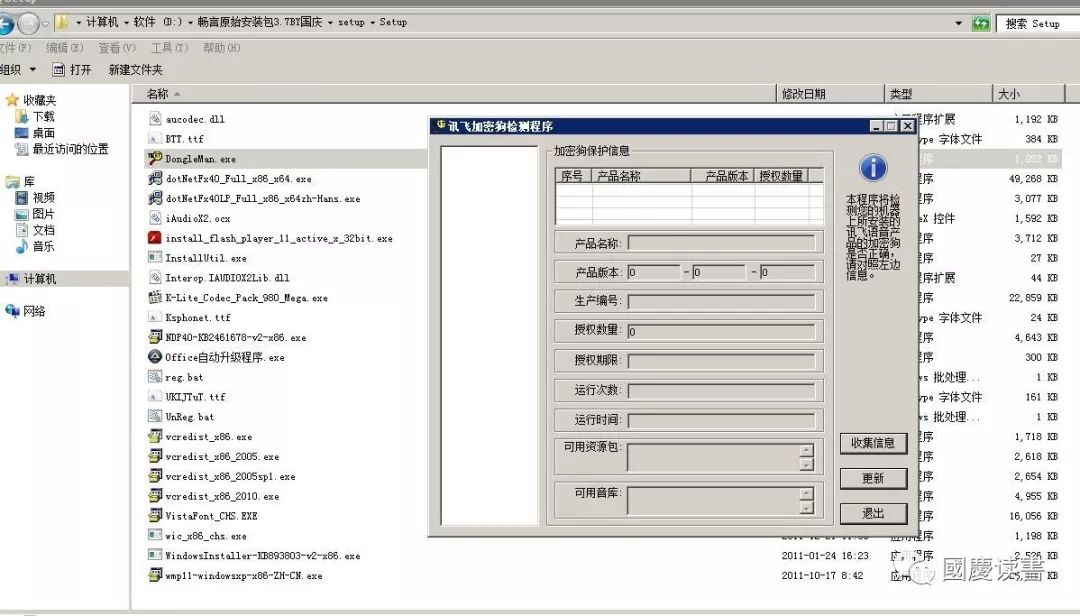Screen dimensions: 1080x616
Task: Select the iAudioX2.ocx file icon
Action: [x=155, y=218]
